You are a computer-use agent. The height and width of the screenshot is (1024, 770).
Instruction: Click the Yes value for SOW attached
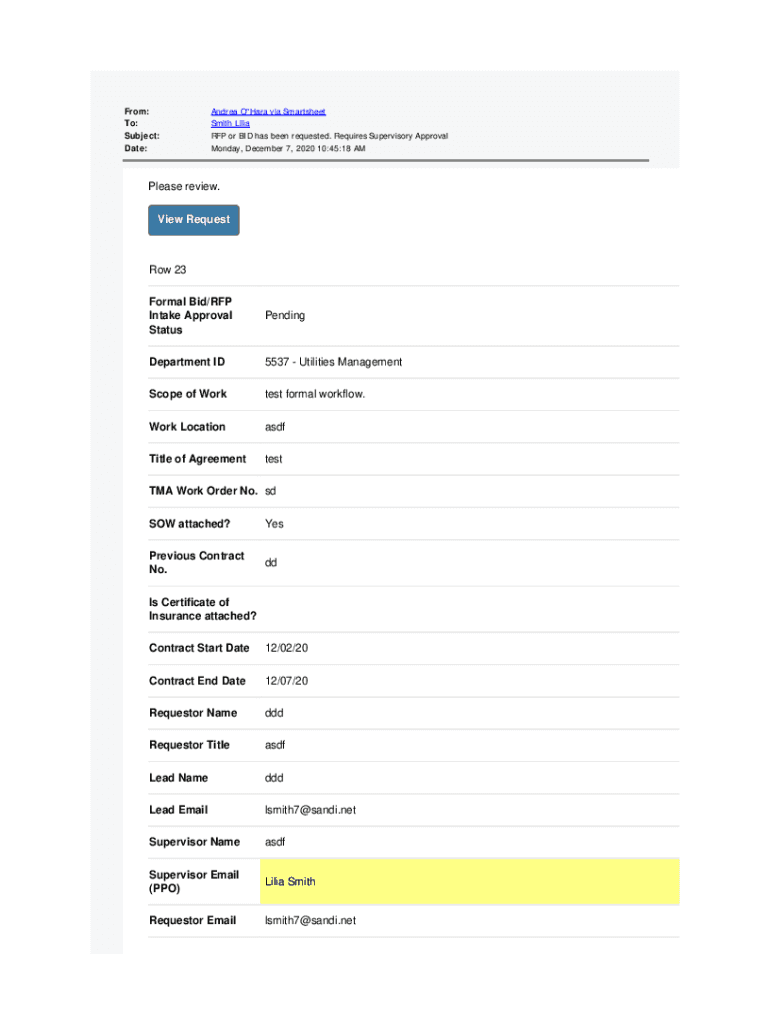pos(274,524)
